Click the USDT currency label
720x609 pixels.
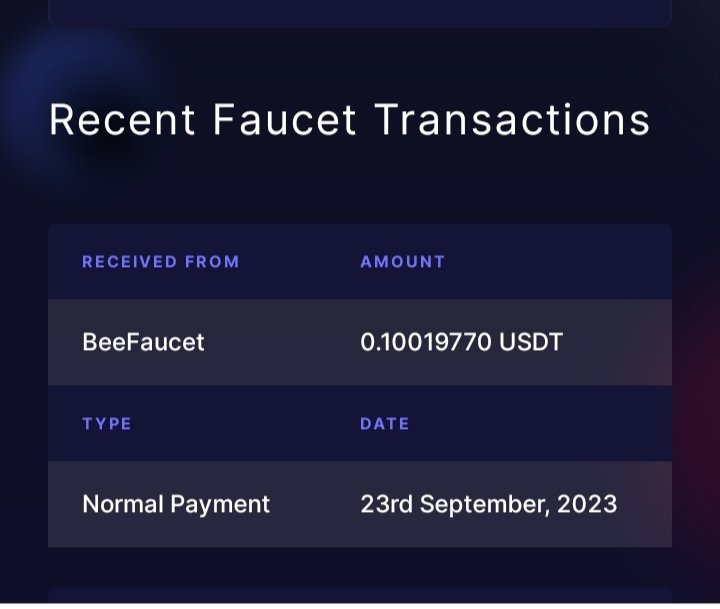pos(531,342)
